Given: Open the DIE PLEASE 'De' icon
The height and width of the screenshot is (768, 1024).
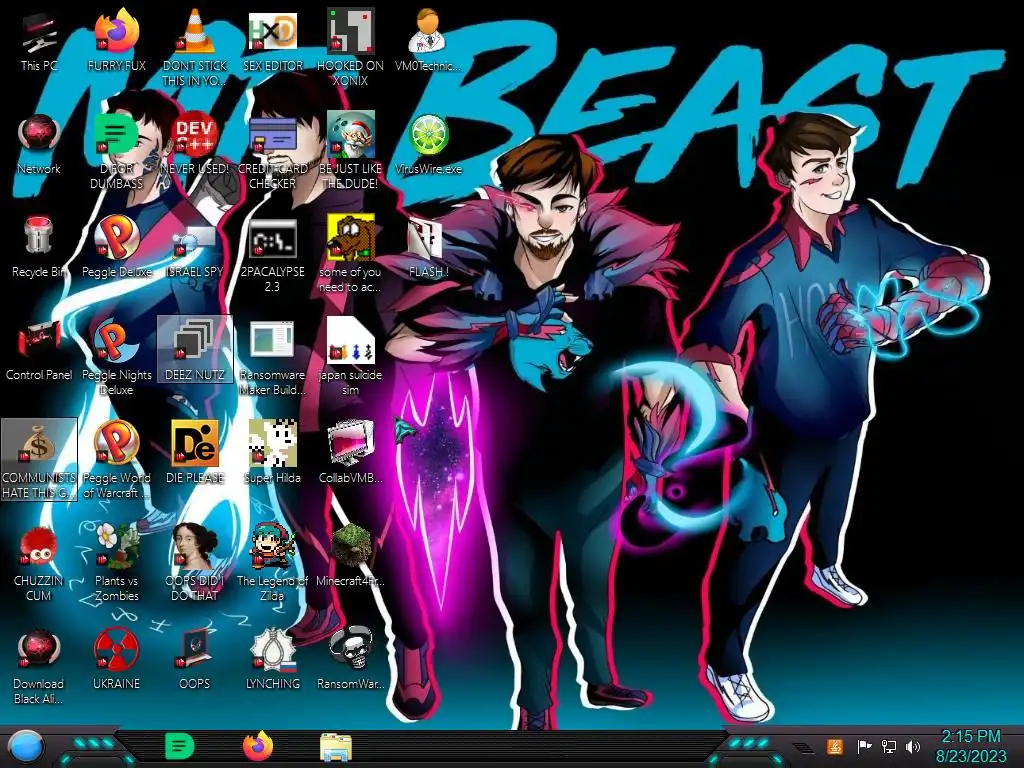Looking at the screenshot, I should pyautogui.click(x=195, y=453).
